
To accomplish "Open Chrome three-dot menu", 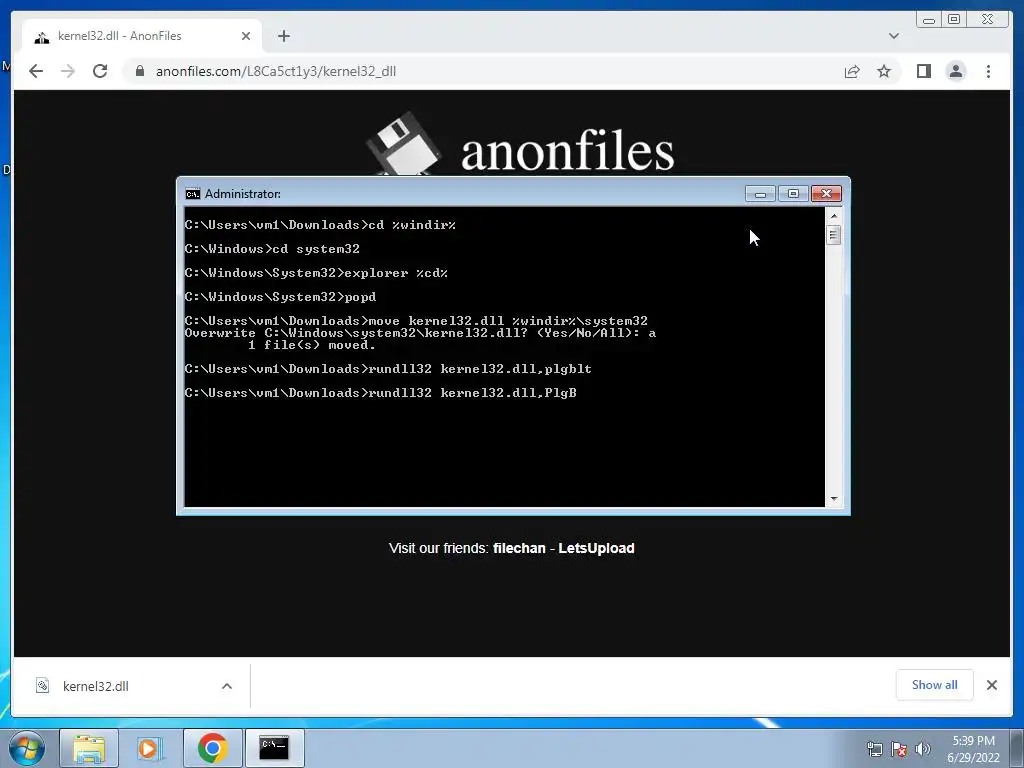I will coord(988,71).
